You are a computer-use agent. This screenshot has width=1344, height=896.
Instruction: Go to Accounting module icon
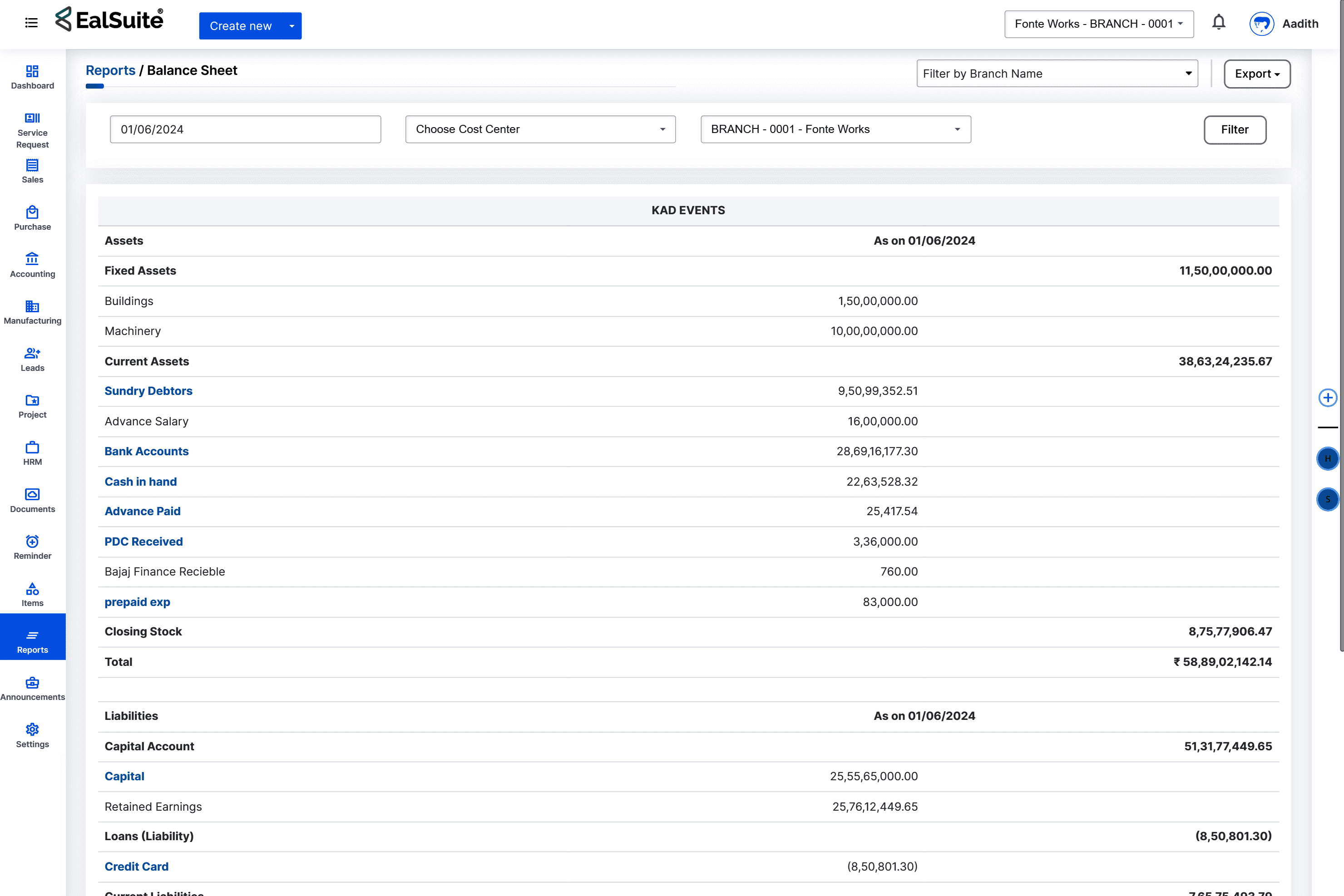33,265
